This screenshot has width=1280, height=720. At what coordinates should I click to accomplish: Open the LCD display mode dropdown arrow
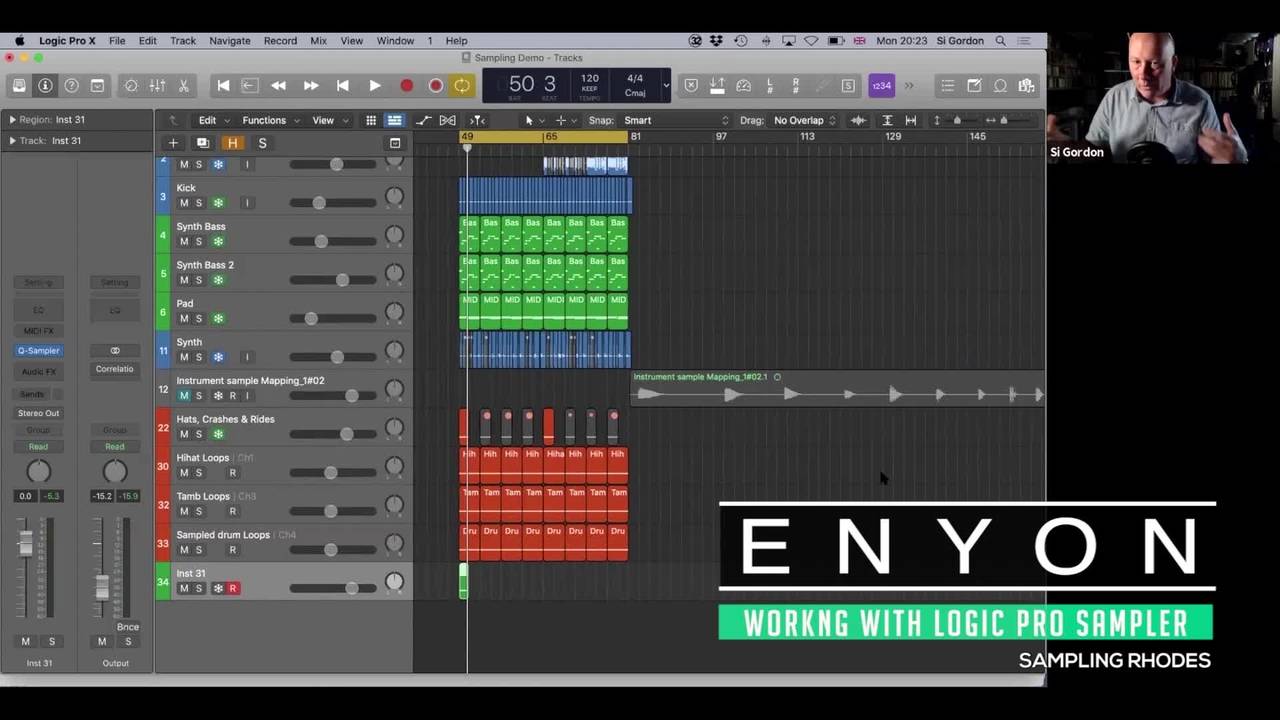666,86
